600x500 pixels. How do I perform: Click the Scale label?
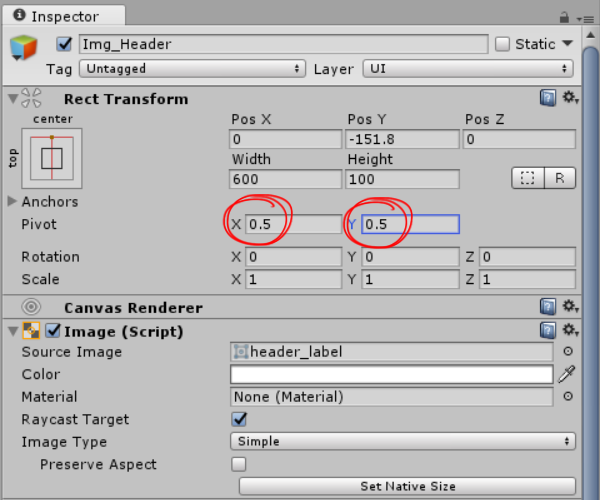coord(41,279)
